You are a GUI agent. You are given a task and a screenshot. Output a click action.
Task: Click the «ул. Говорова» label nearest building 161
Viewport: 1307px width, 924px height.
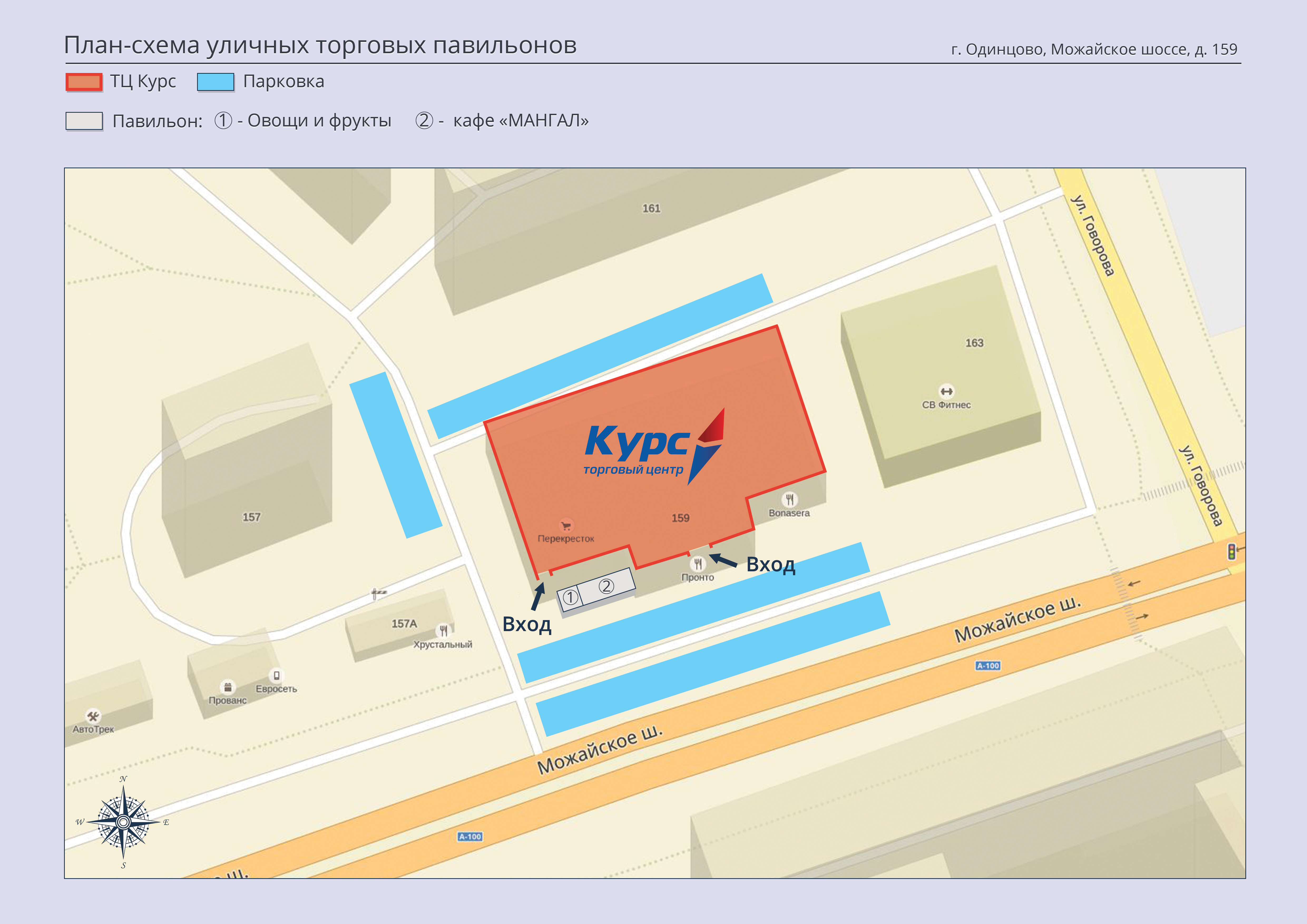[x=1092, y=235]
